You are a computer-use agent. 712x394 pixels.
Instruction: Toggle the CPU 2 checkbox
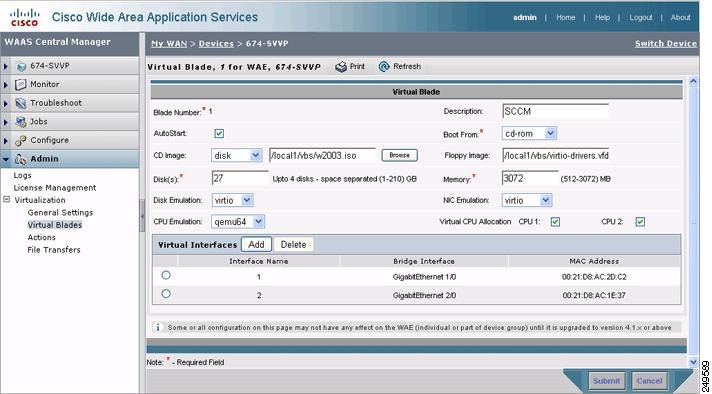point(640,222)
